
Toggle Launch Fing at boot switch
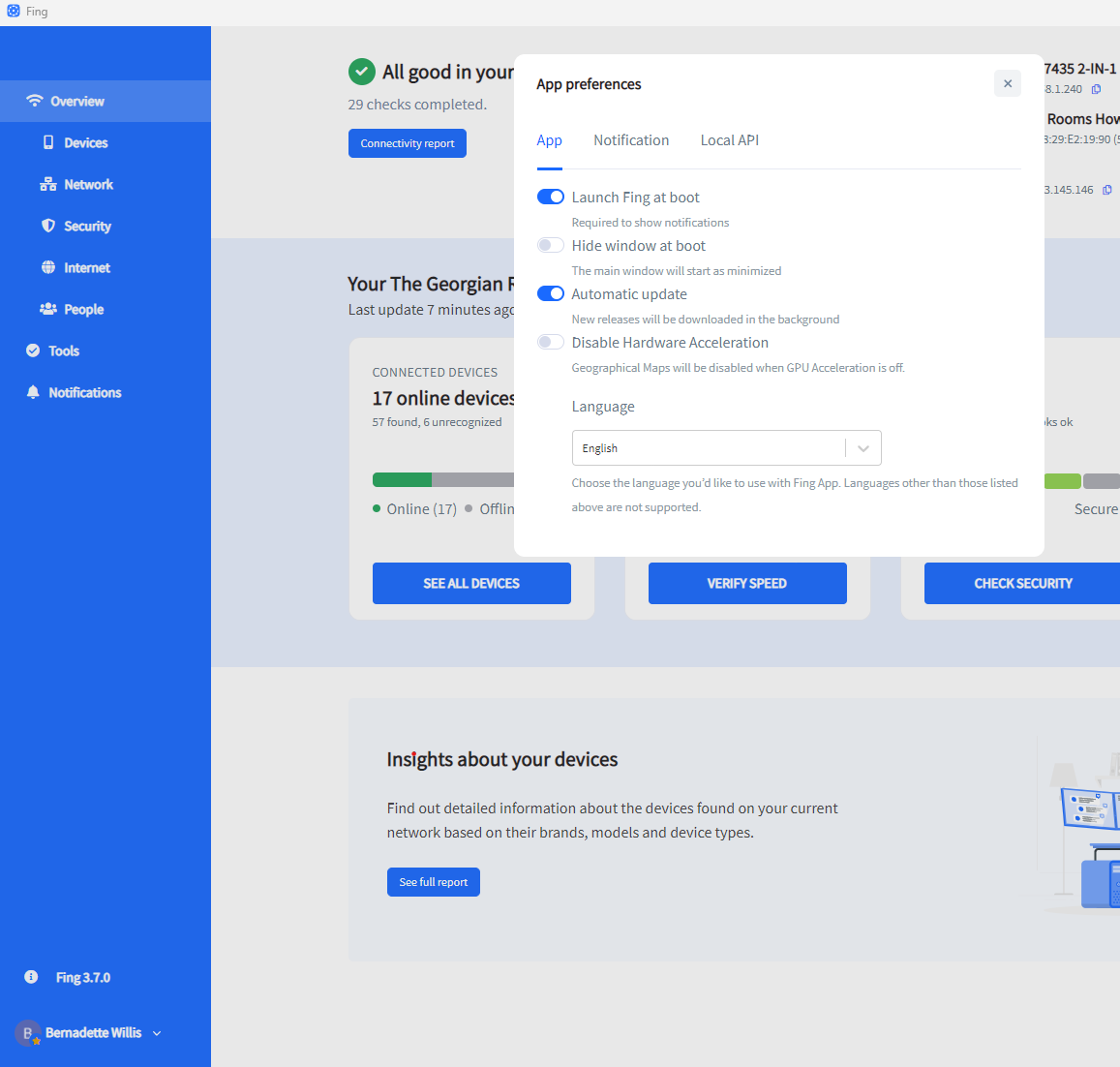[x=551, y=197]
